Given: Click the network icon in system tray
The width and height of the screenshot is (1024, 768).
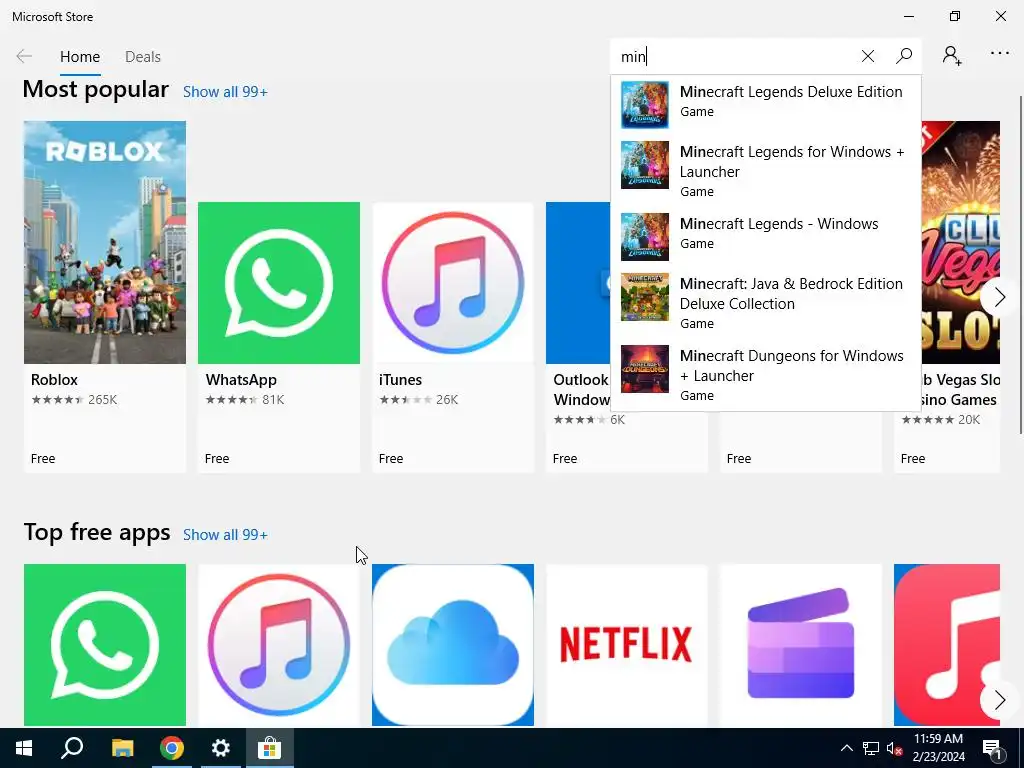Looking at the screenshot, I should 871,748.
